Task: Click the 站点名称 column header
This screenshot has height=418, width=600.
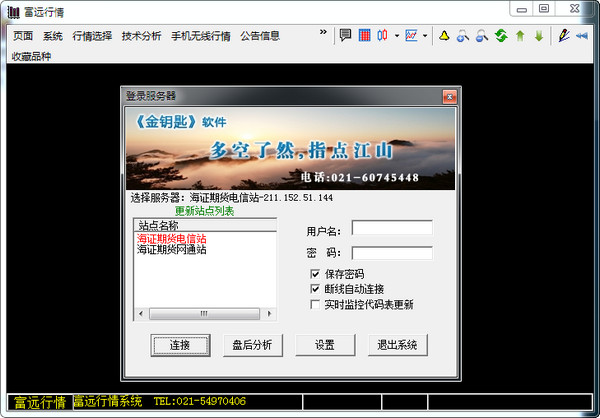Action: pos(205,225)
